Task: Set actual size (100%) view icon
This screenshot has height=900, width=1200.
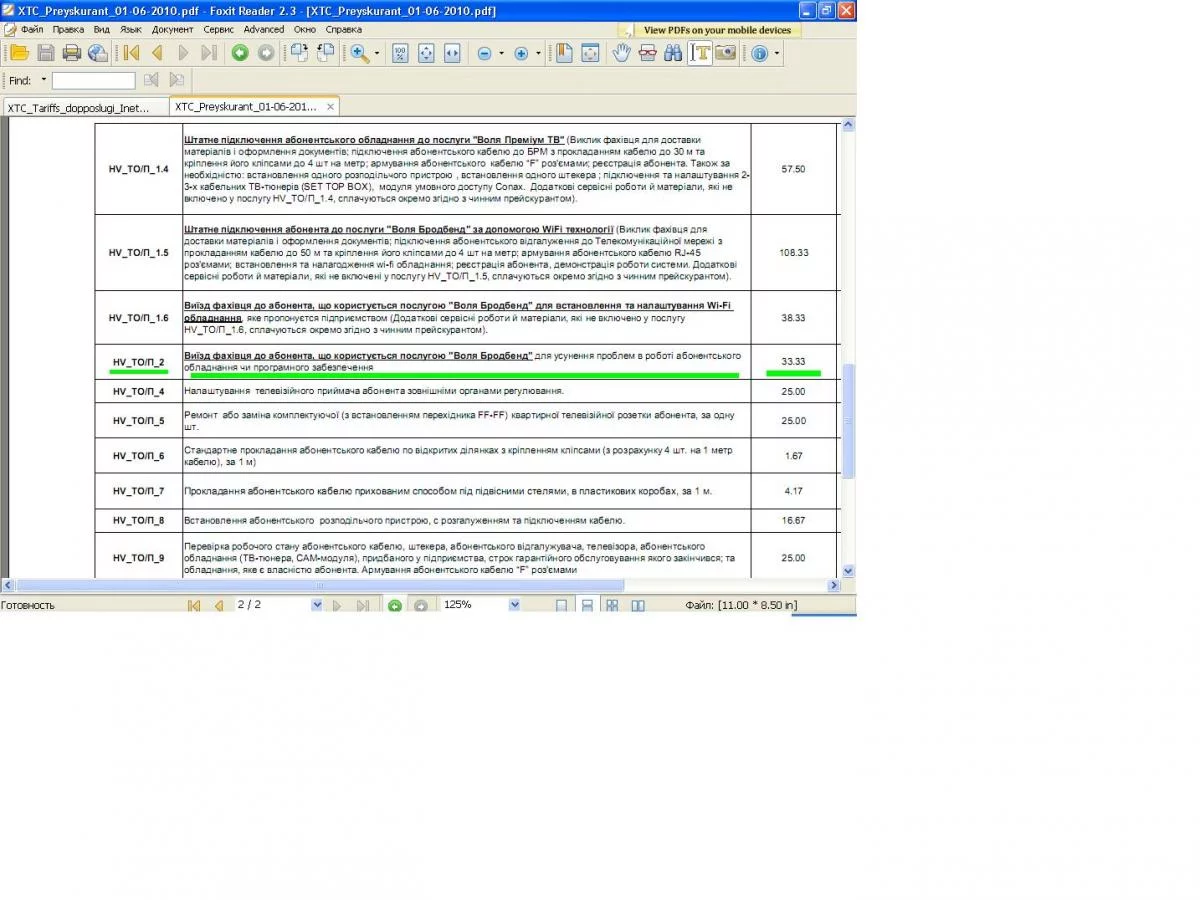Action: click(400, 53)
